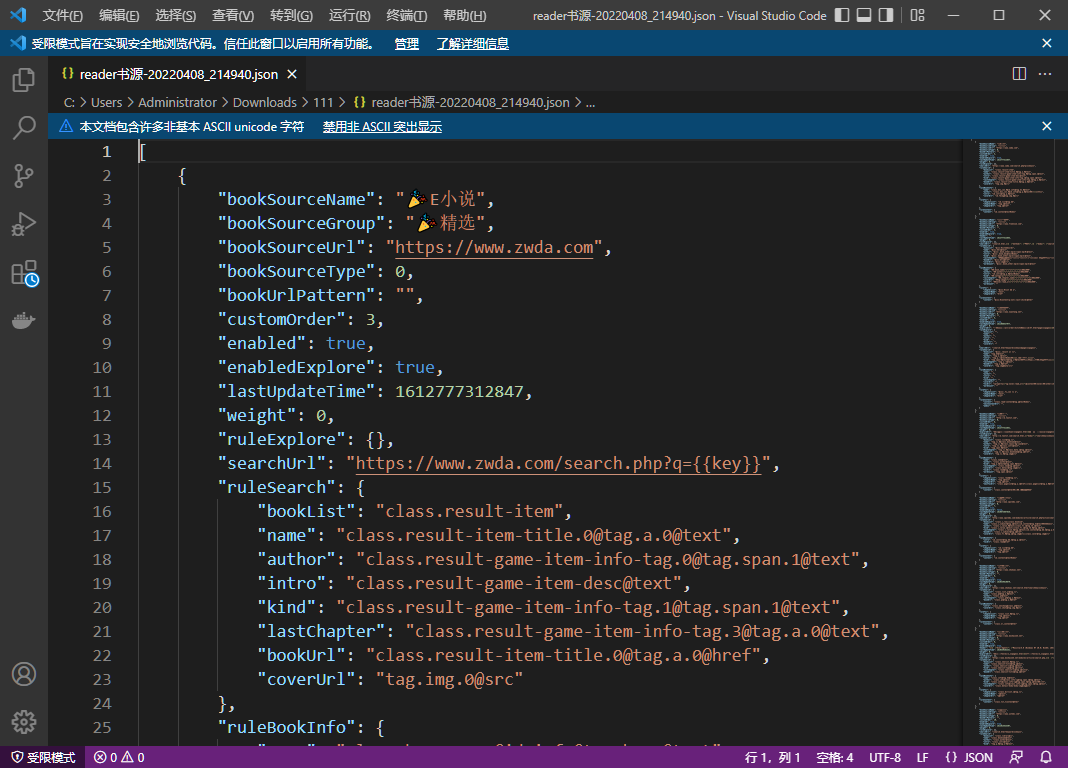The image size is (1068, 768).
Task: Open the 选择(S) menu
Action: coord(176,15)
